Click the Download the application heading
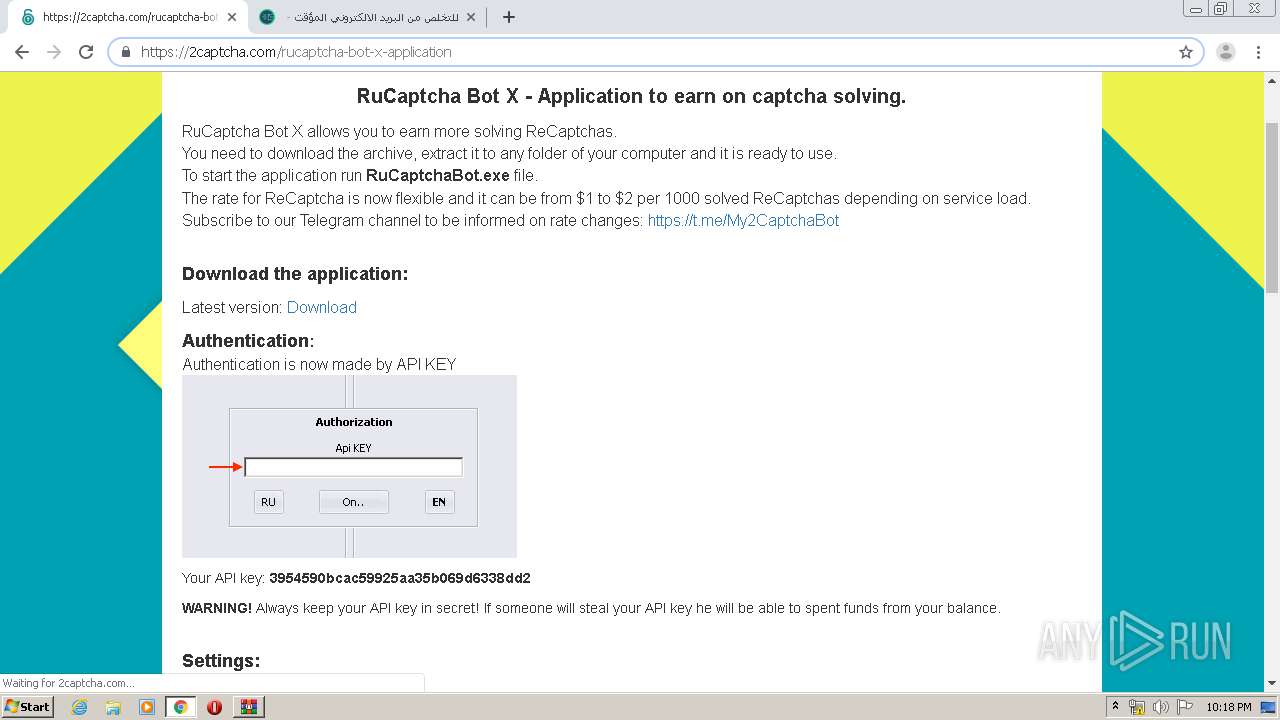Viewport: 1280px width, 720px height. pyautogui.click(x=295, y=274)
